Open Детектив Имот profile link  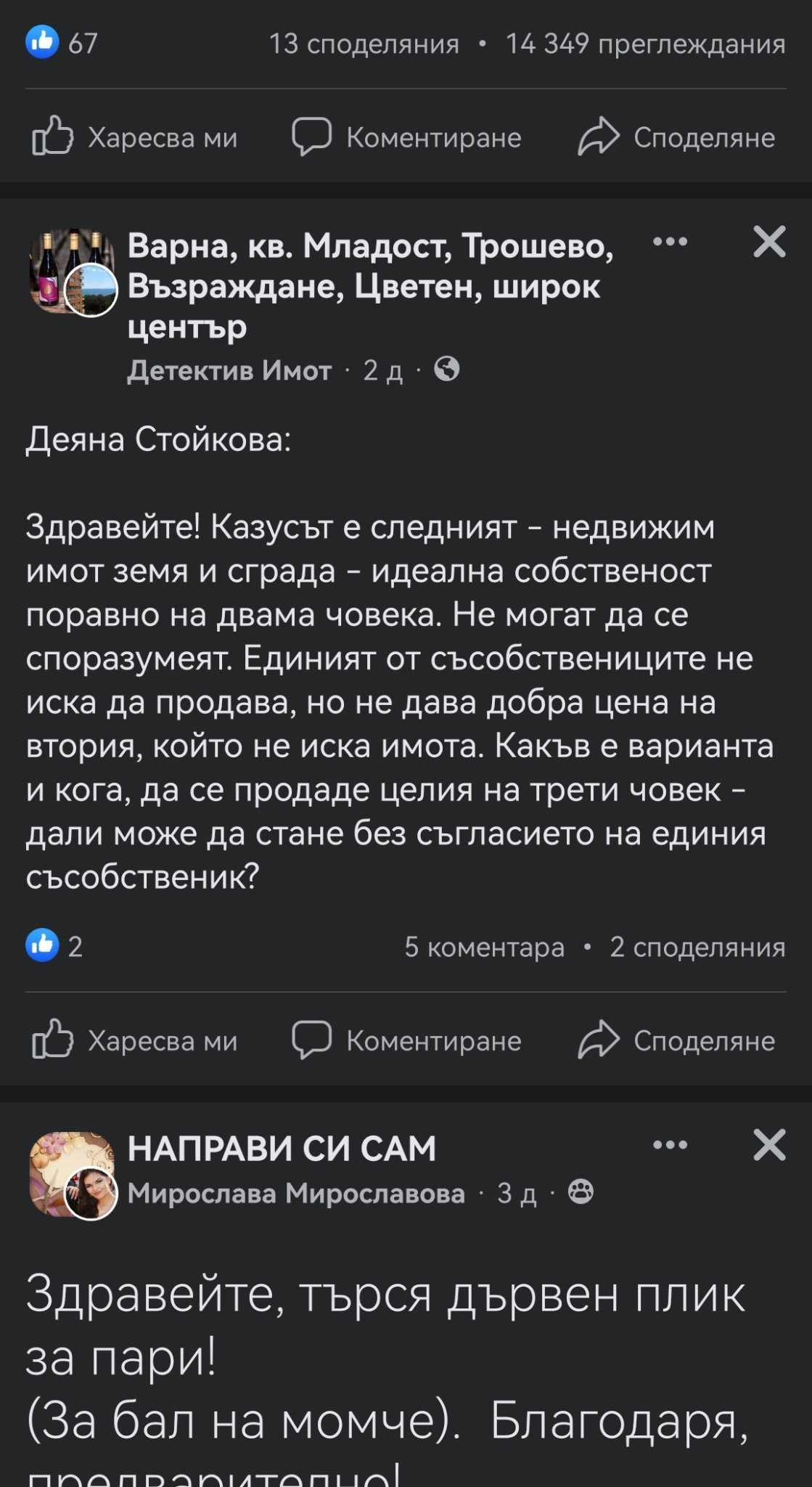coord(229,371)
